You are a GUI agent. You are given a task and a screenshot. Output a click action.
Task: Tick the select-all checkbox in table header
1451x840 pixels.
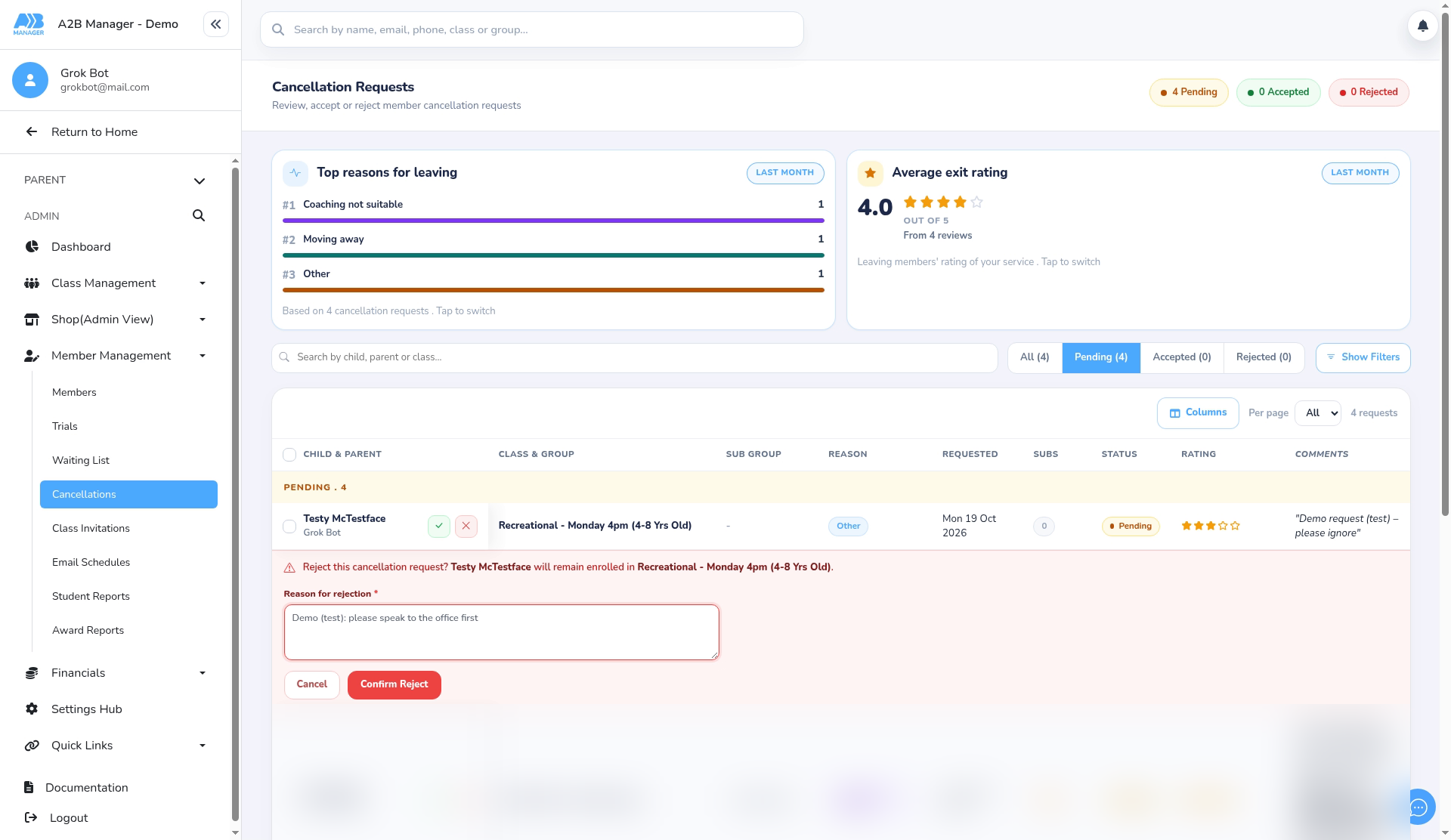coord(289,455)
